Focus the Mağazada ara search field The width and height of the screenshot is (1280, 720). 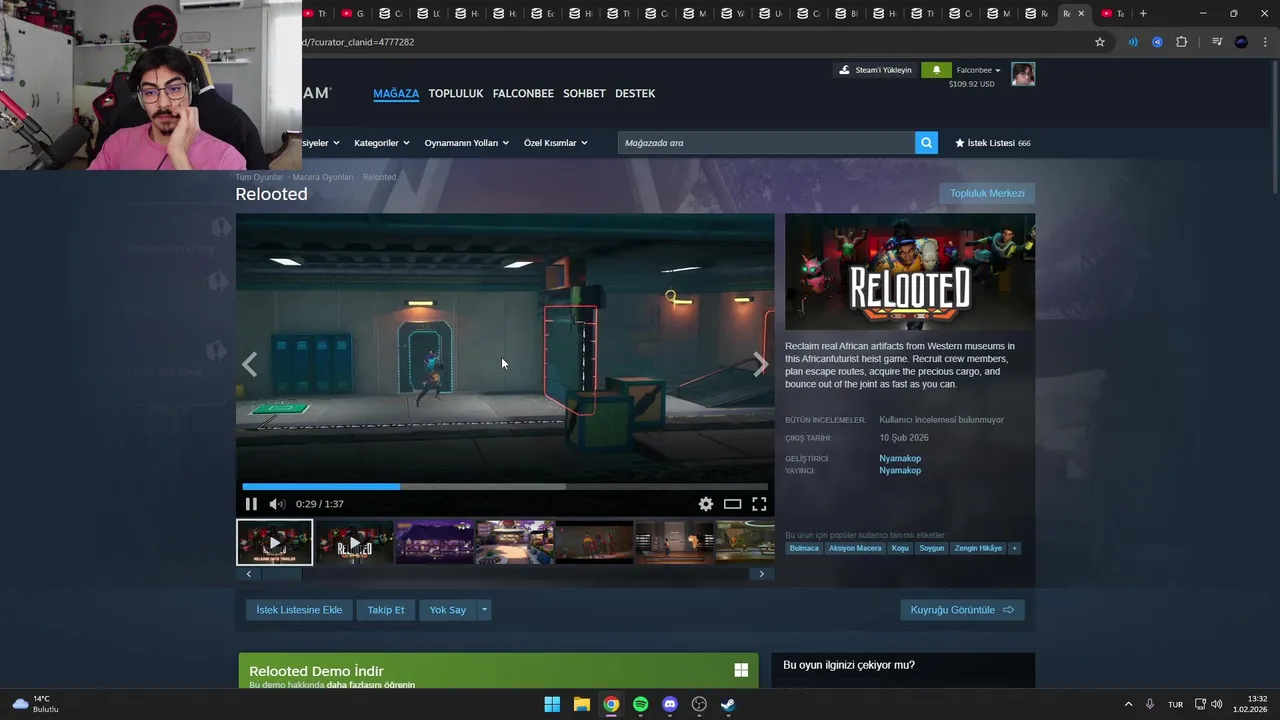tap(766, 143)
